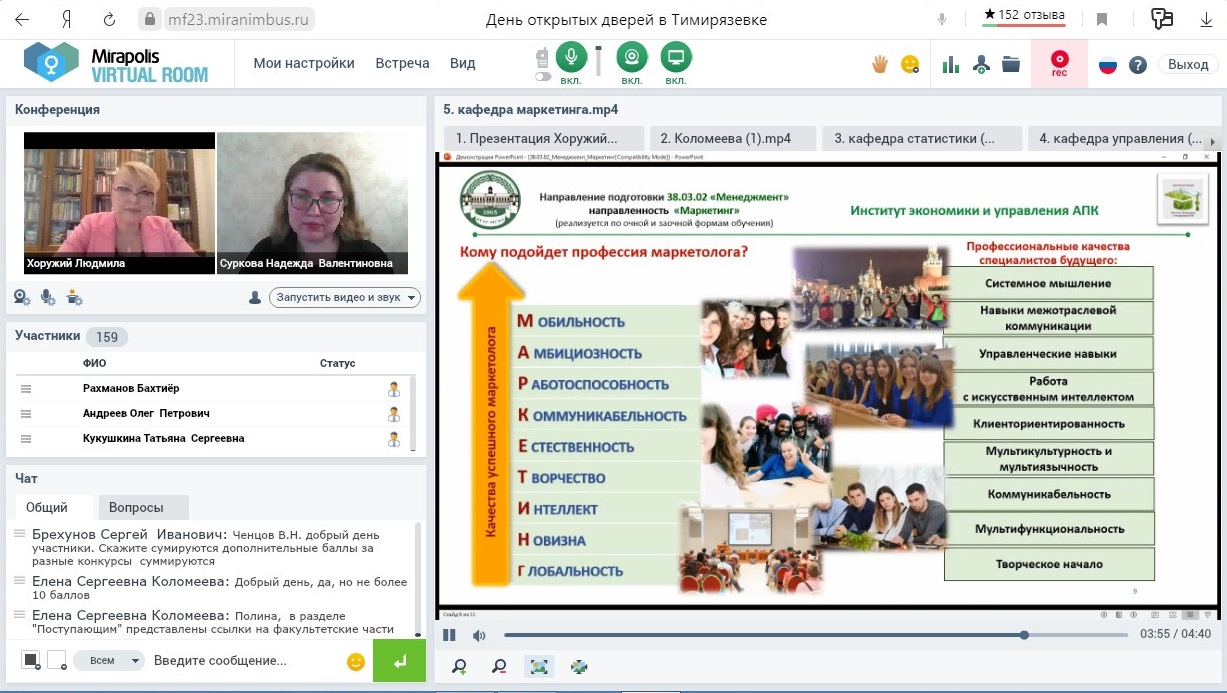
Task: Toggle screen sharing button
Action: [676, 58]
